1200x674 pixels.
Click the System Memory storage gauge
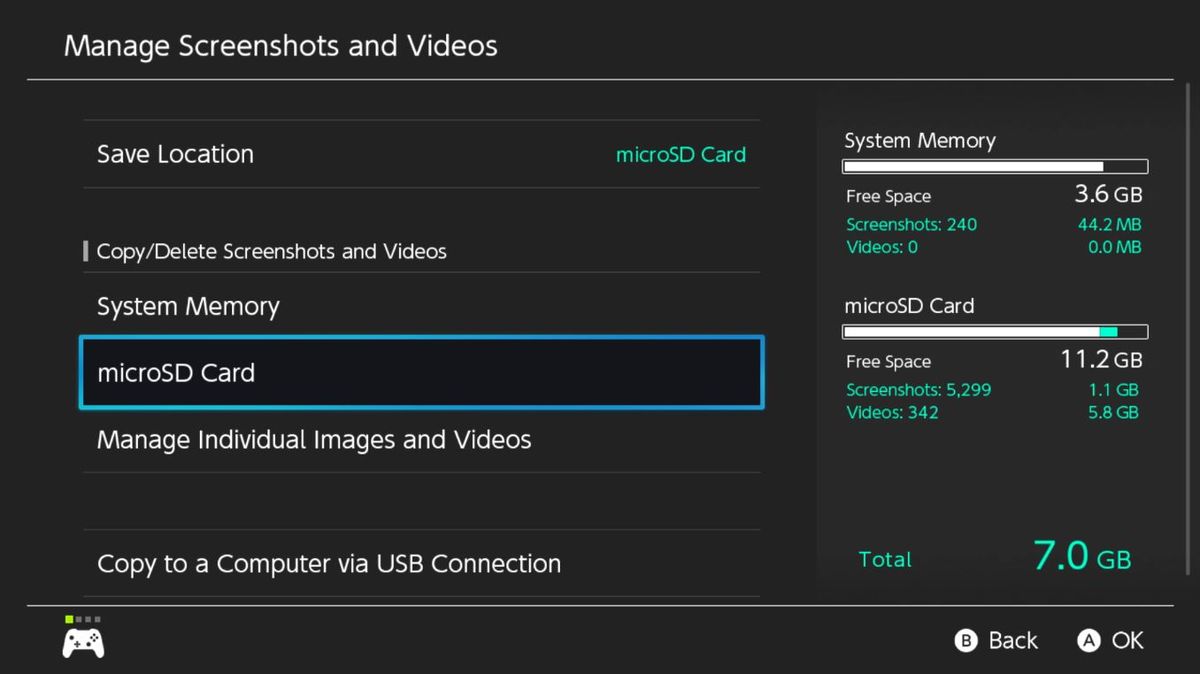pos(994,166)
